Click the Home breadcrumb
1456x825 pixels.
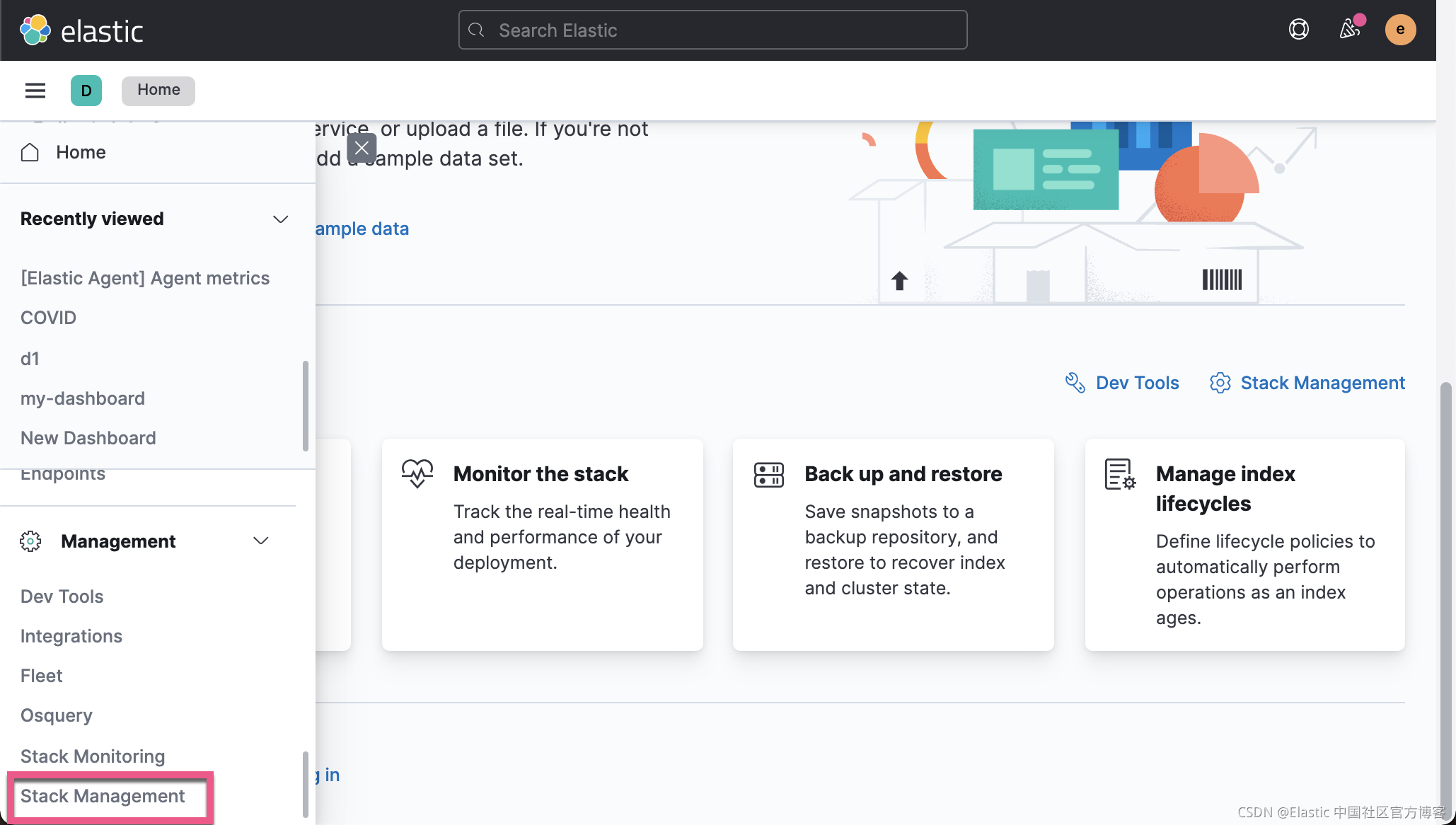point(158,90)
